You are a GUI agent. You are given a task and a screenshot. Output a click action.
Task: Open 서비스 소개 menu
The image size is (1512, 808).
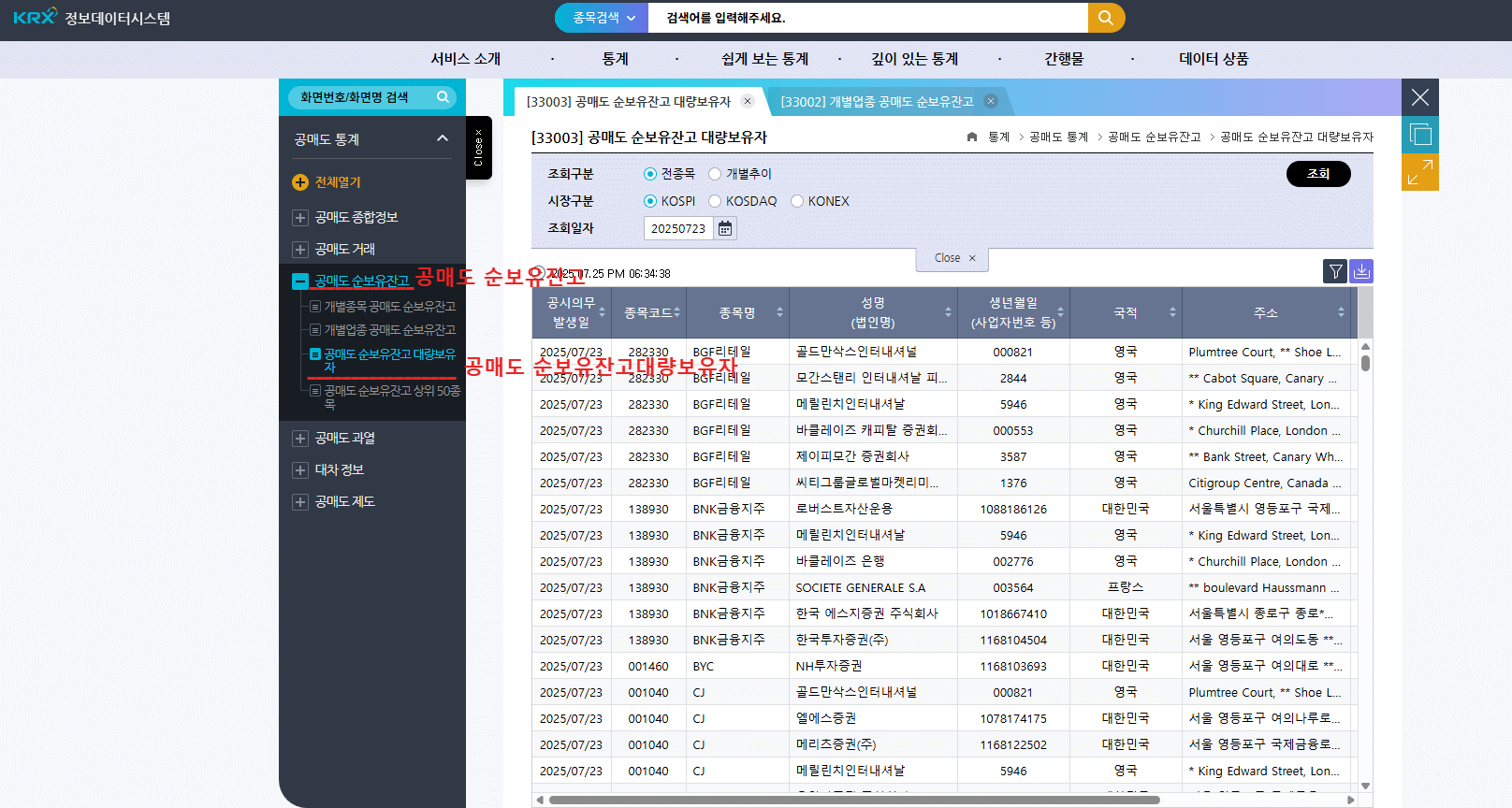pyautogui.click(x=466, y=59)
